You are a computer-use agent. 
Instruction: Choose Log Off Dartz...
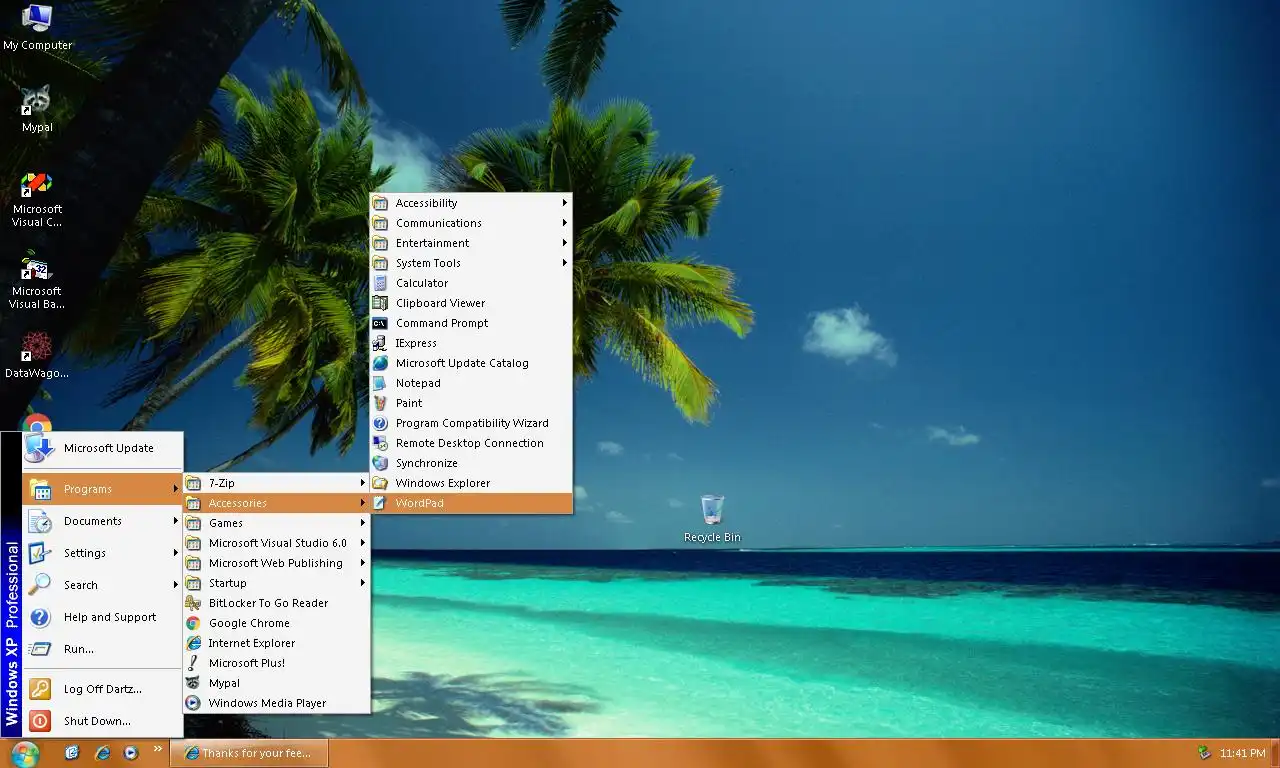[103, 689]
